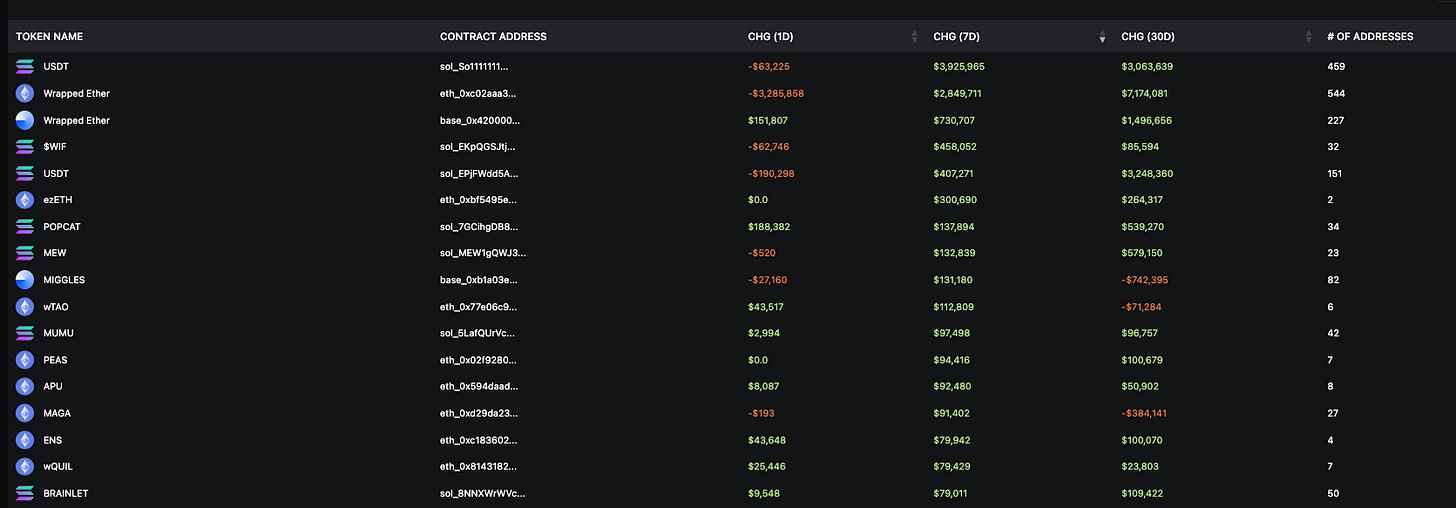Image resolution: width=1456 pixels, height=508 pixels.
Task: Click the Base chain icon next to MIGGLES
Action: 25,280
